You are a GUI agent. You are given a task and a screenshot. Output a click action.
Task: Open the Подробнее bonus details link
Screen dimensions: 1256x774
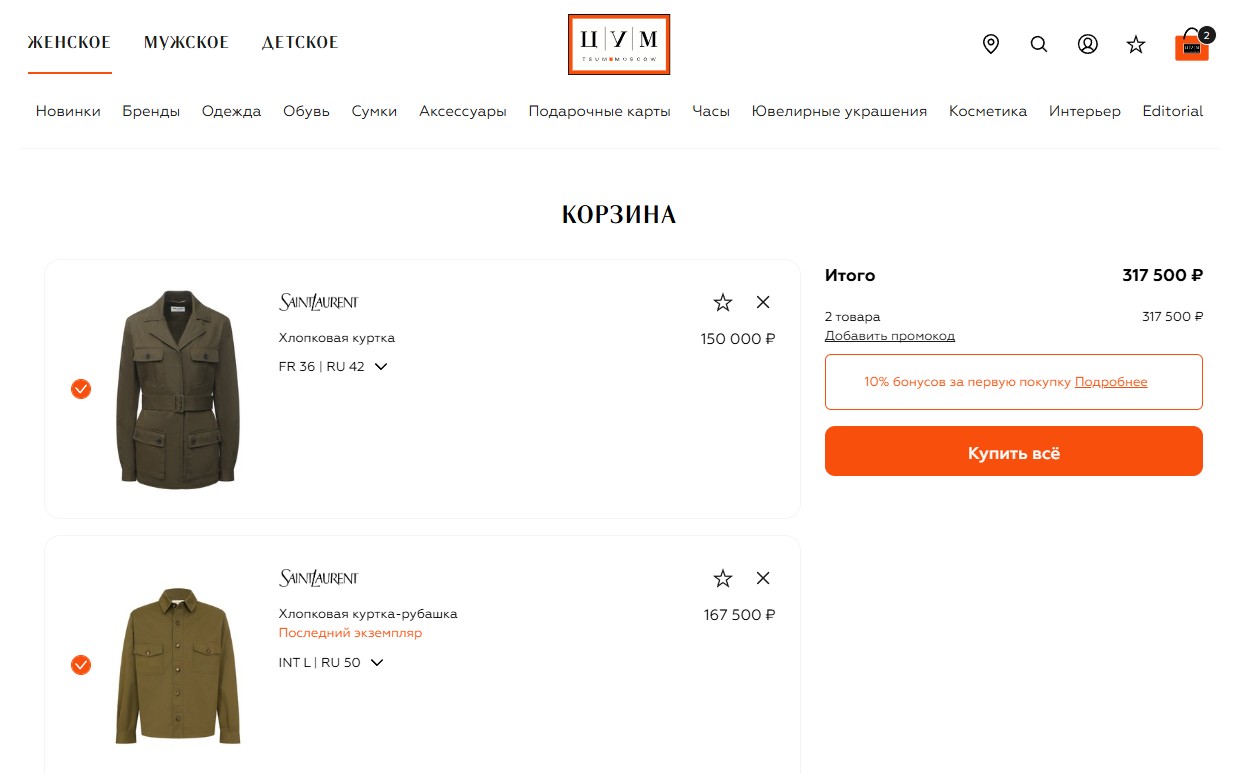[1111, 382]
